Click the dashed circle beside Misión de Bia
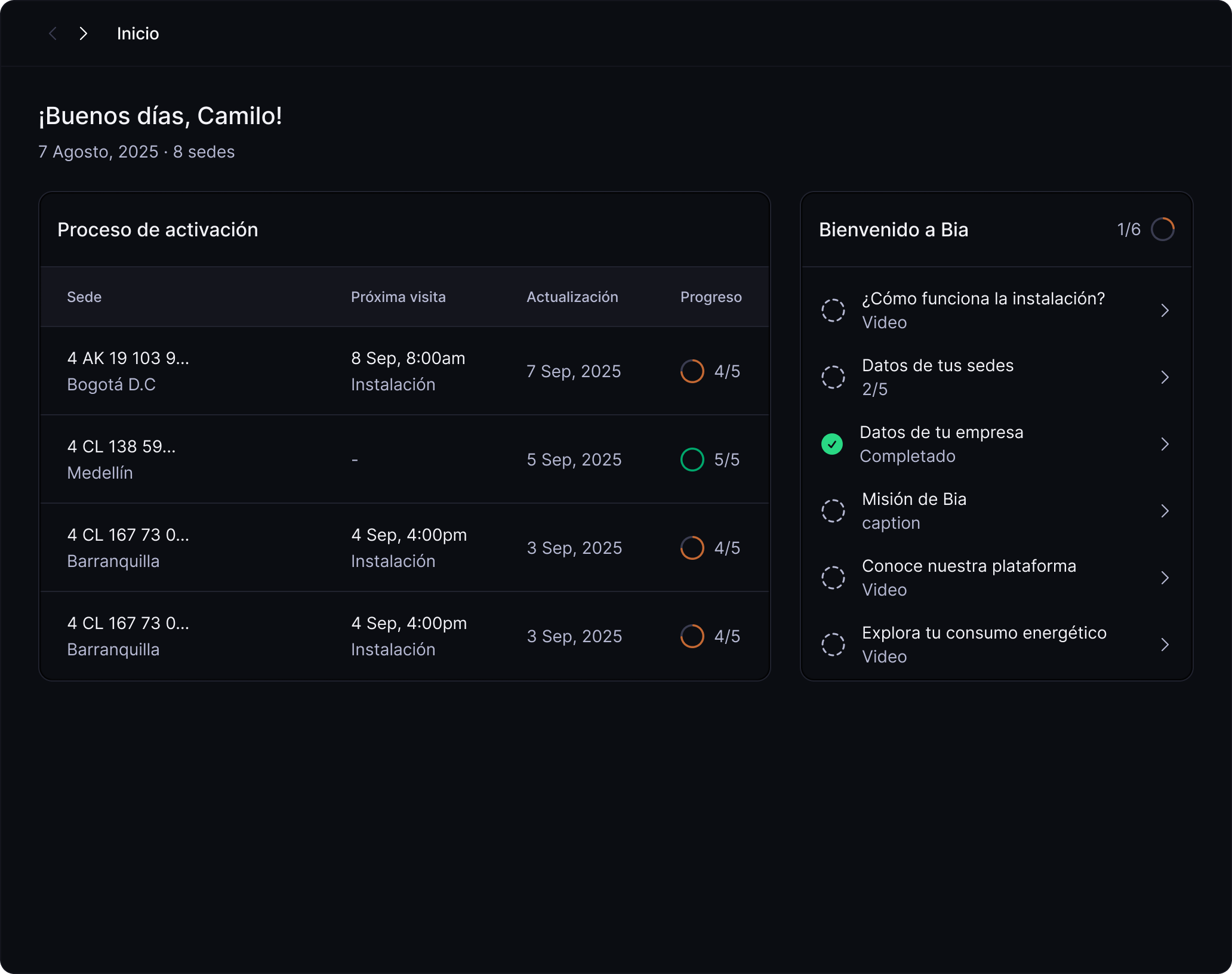Screen dimensions: 1232x974 coord(833,511)
